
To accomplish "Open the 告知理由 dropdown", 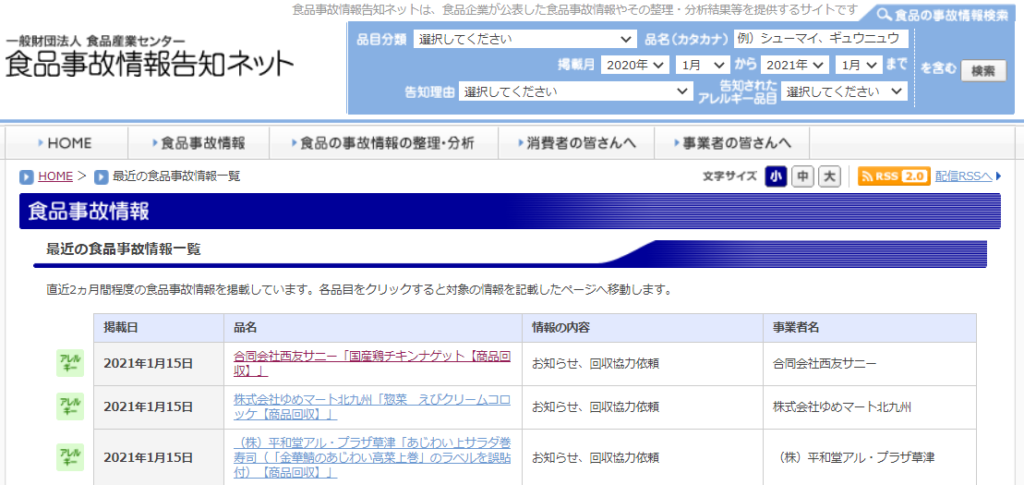I will [575, 91].
